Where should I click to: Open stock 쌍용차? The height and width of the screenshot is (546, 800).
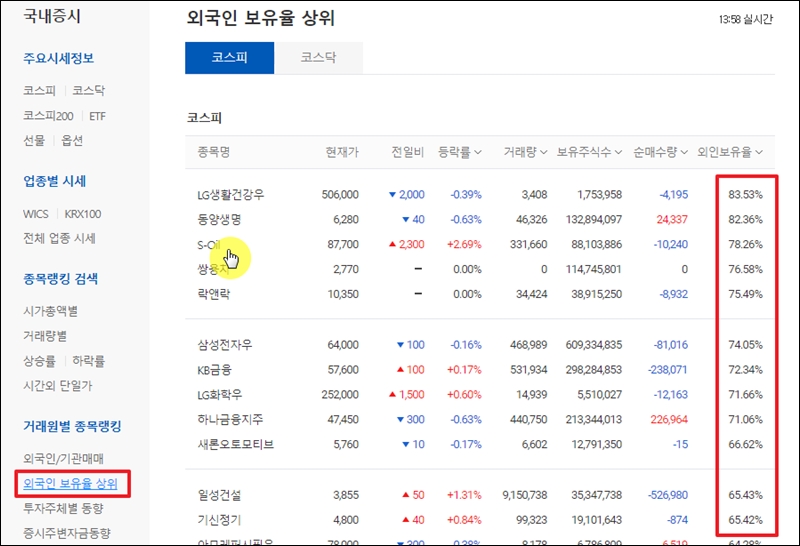(214, 269)
